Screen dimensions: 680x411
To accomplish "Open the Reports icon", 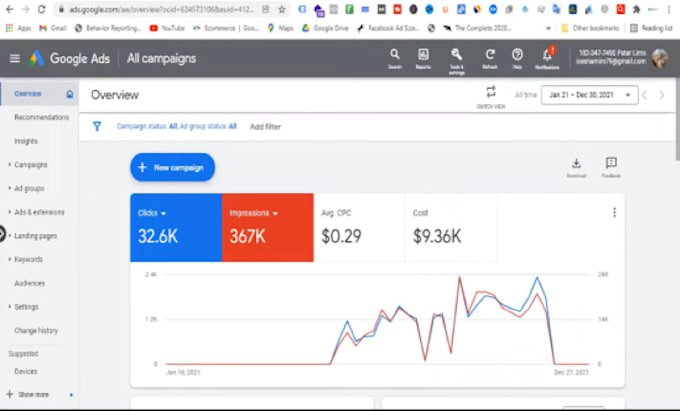I will [423, 56].
